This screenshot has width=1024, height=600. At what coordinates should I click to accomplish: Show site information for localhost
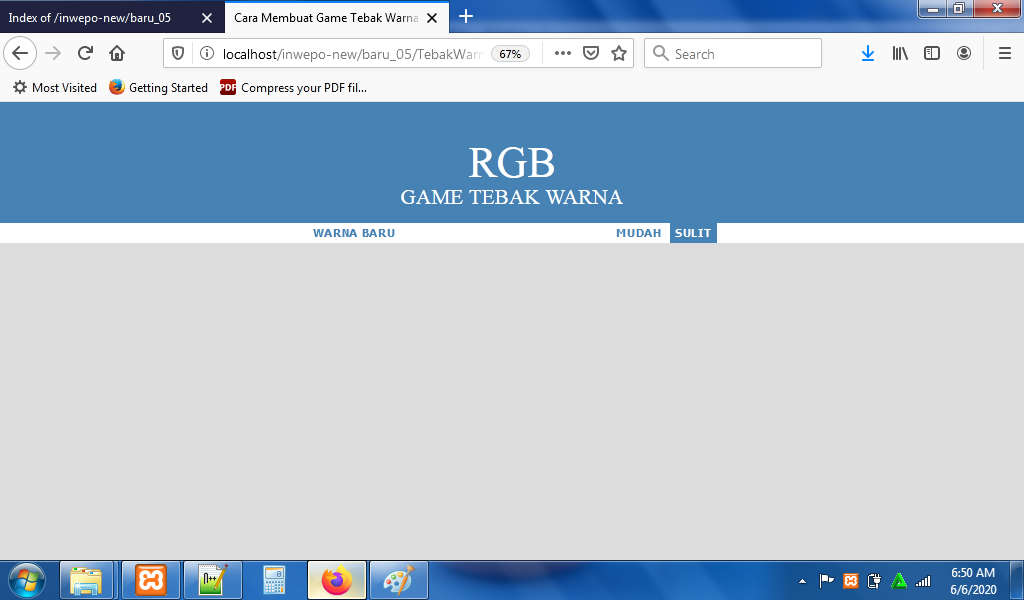click(206, 54)
